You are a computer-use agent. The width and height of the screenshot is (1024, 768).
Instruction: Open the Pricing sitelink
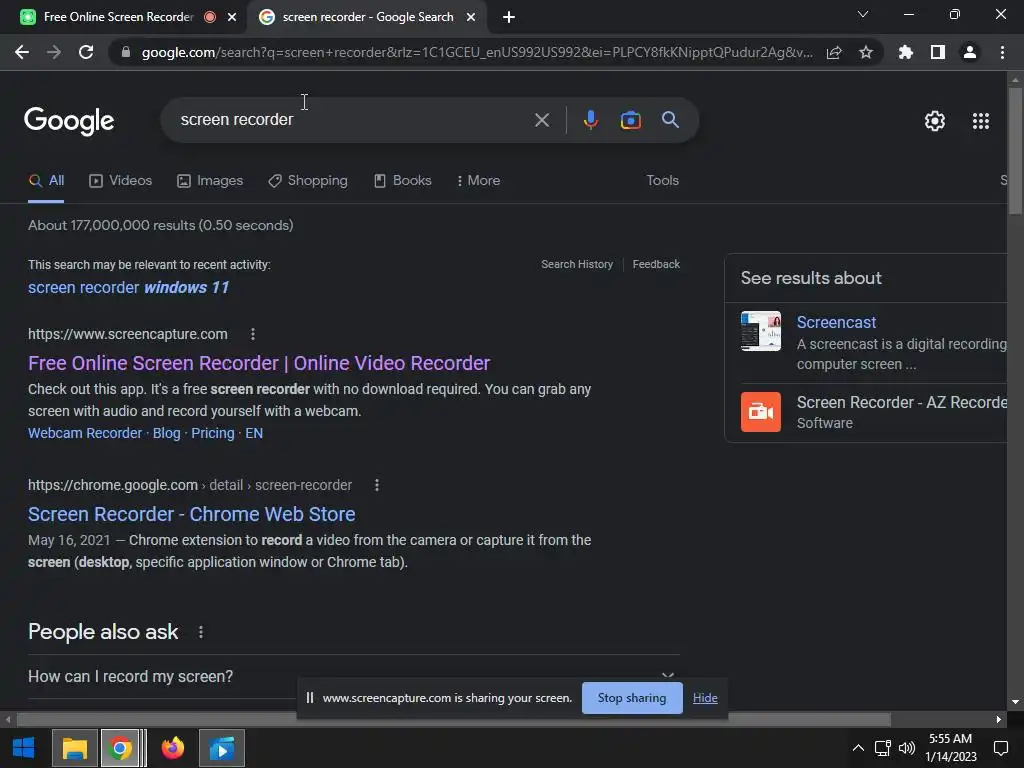point(213,434)
